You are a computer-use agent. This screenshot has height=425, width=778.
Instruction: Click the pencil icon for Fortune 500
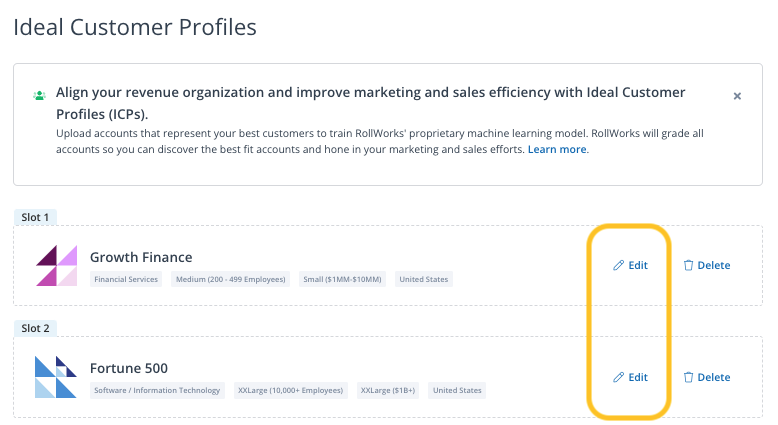pyautogui.click(x=618, y=378)
